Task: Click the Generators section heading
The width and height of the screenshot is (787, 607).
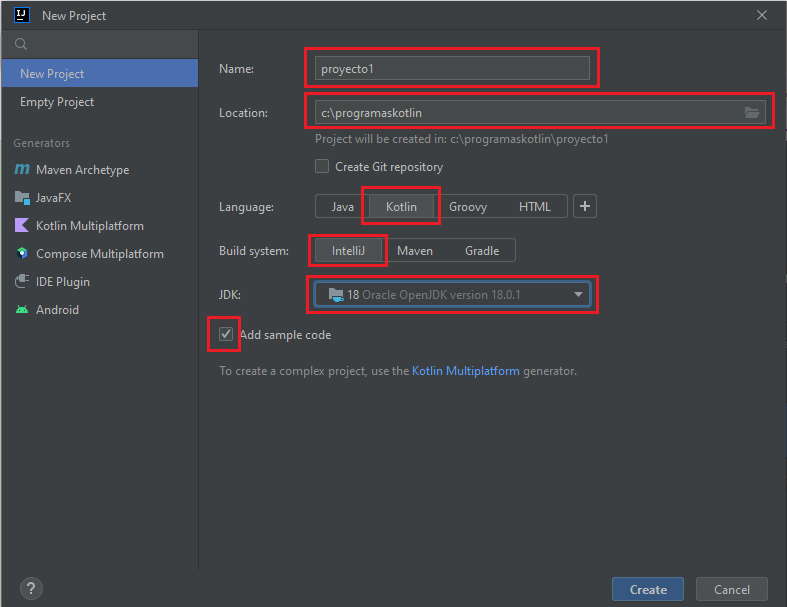Action: pyautogui.click(x=42, y=143)
